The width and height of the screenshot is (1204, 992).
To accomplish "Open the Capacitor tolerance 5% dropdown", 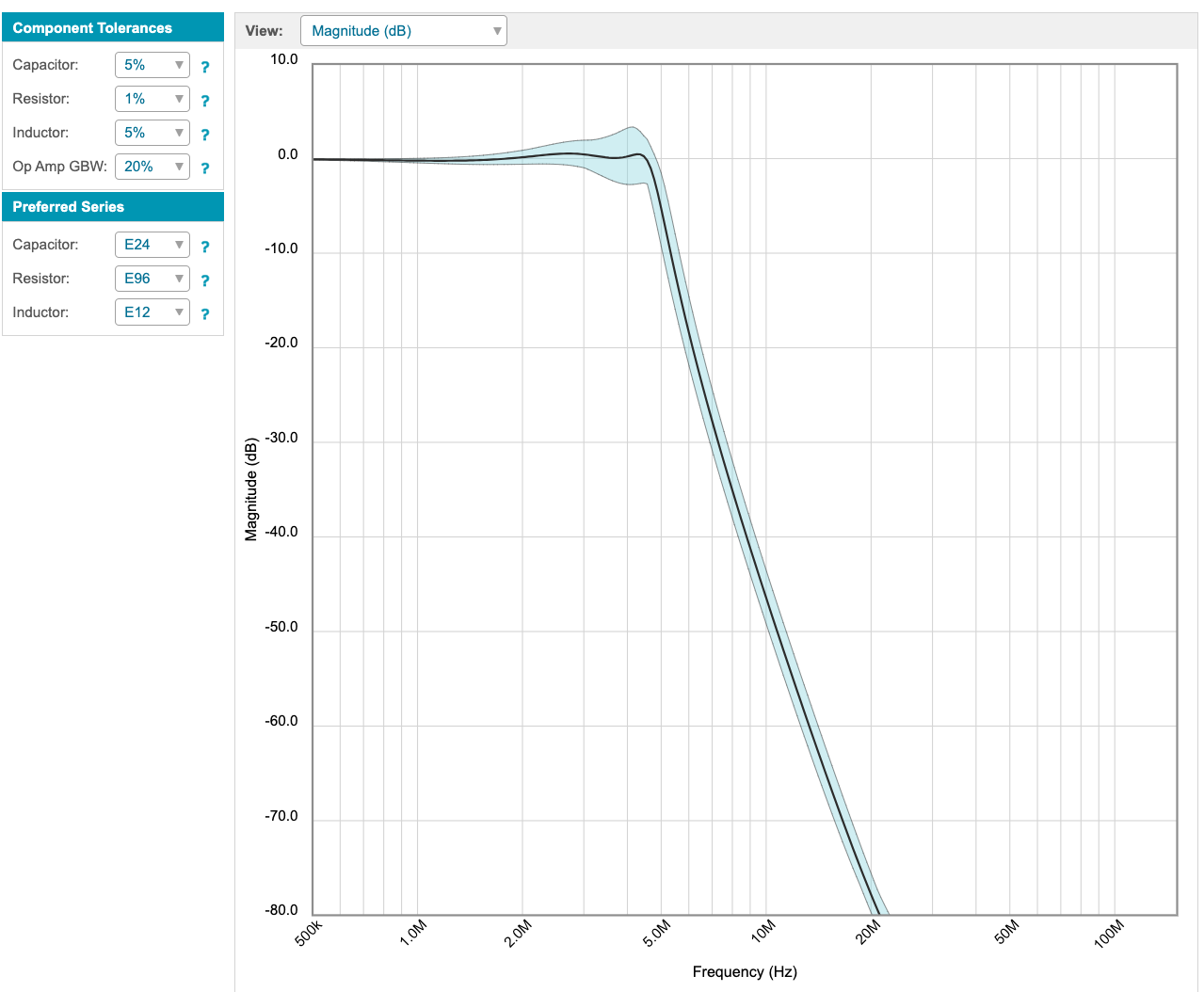I will click(153, 65).
